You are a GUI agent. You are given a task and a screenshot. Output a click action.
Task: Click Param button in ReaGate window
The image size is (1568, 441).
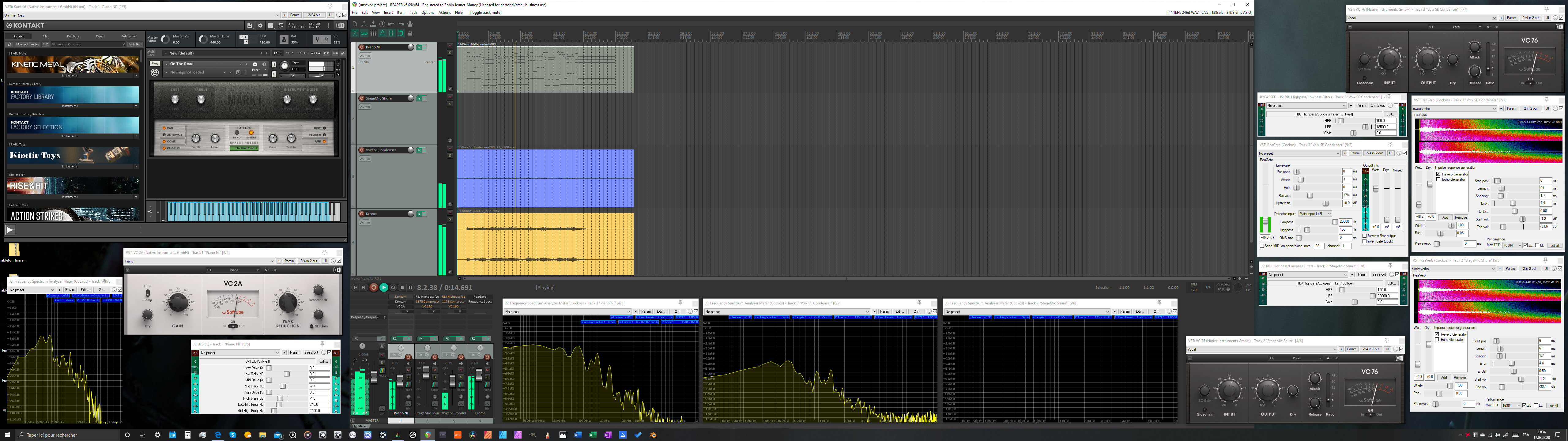(1355, 153)
